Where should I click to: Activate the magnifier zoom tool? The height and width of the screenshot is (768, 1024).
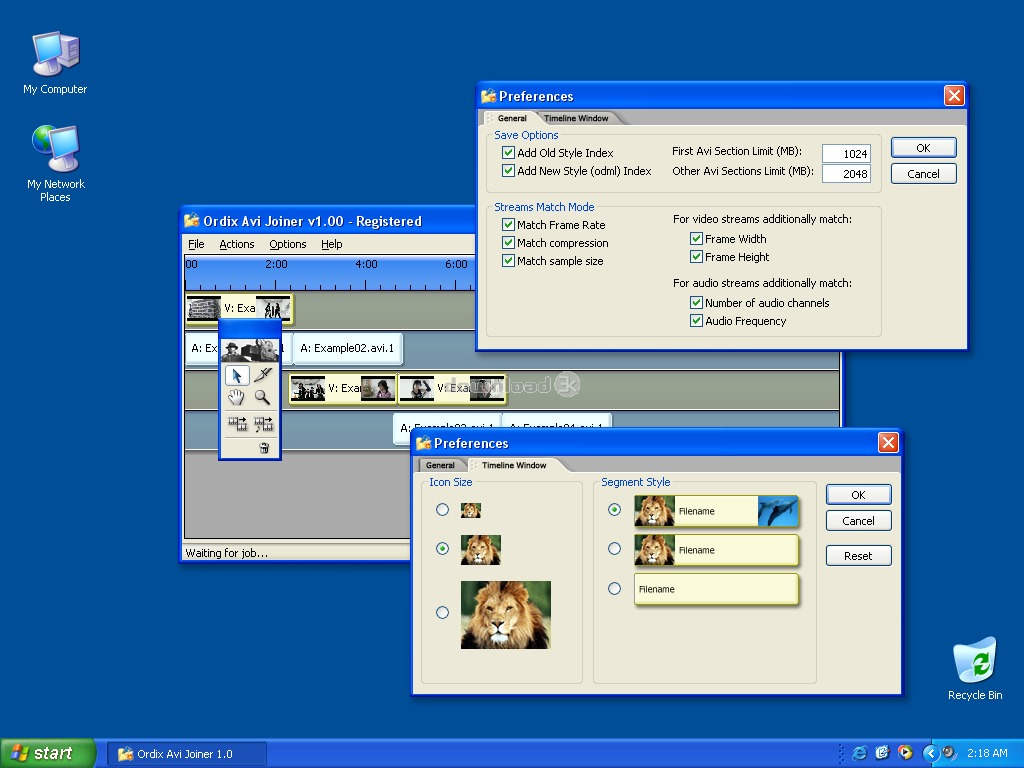click(x=263, y=398)
